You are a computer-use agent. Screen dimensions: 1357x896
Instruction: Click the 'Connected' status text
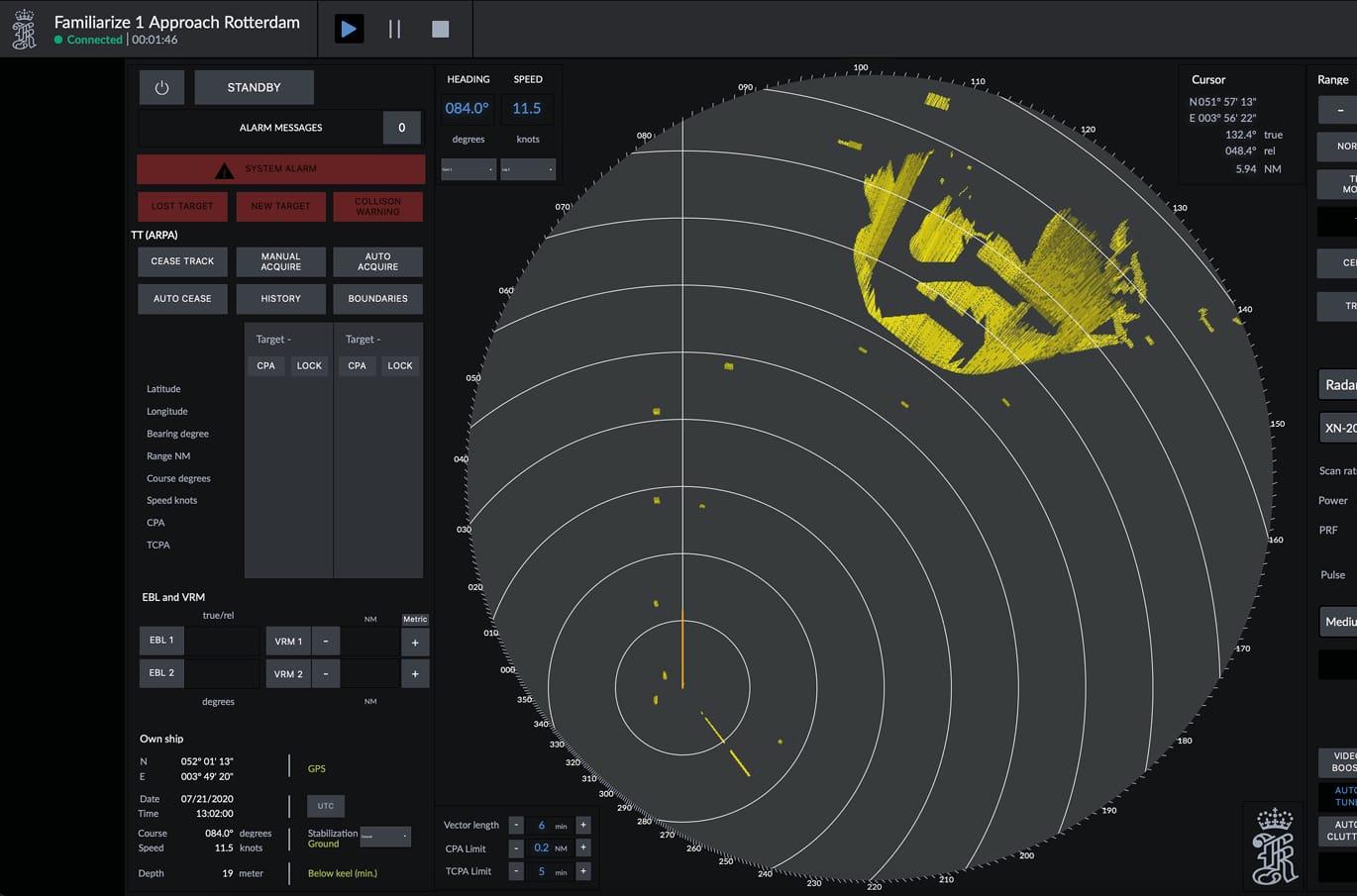point(95,40)
